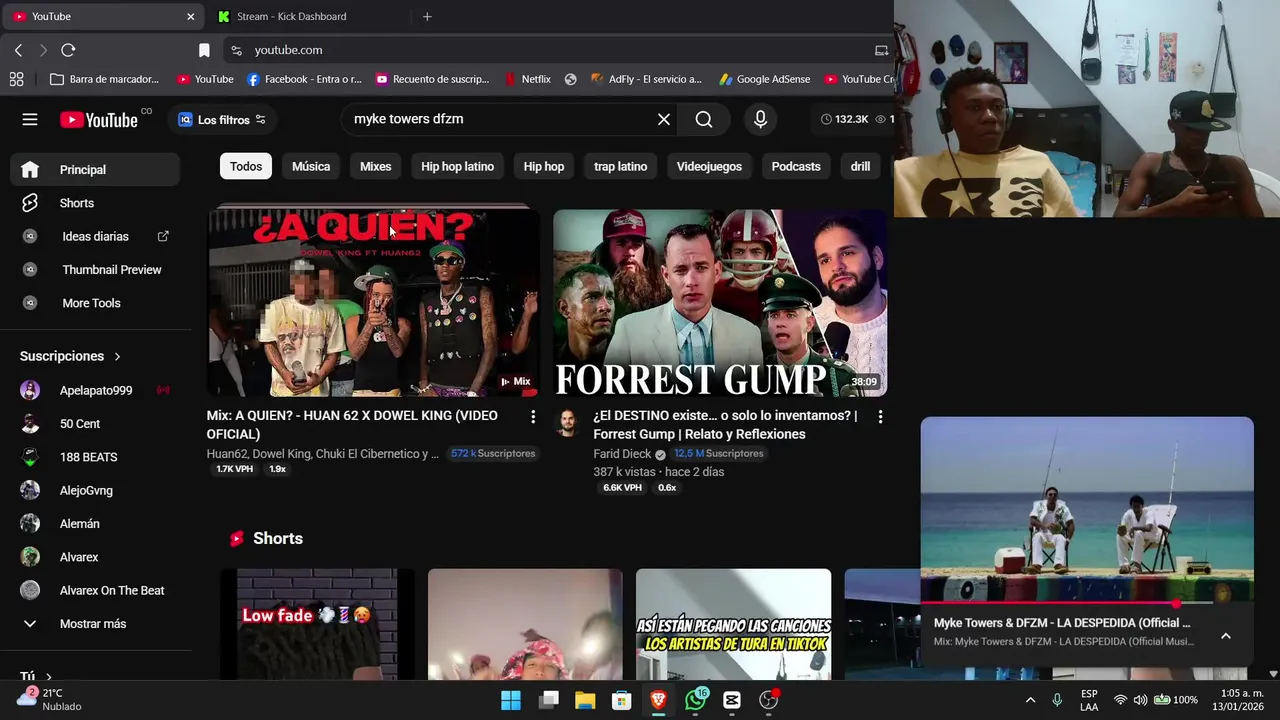Screen dimensions: 1280x720
Task: Open options for the A QUIEN mix
Action: (x=532, y=416)
